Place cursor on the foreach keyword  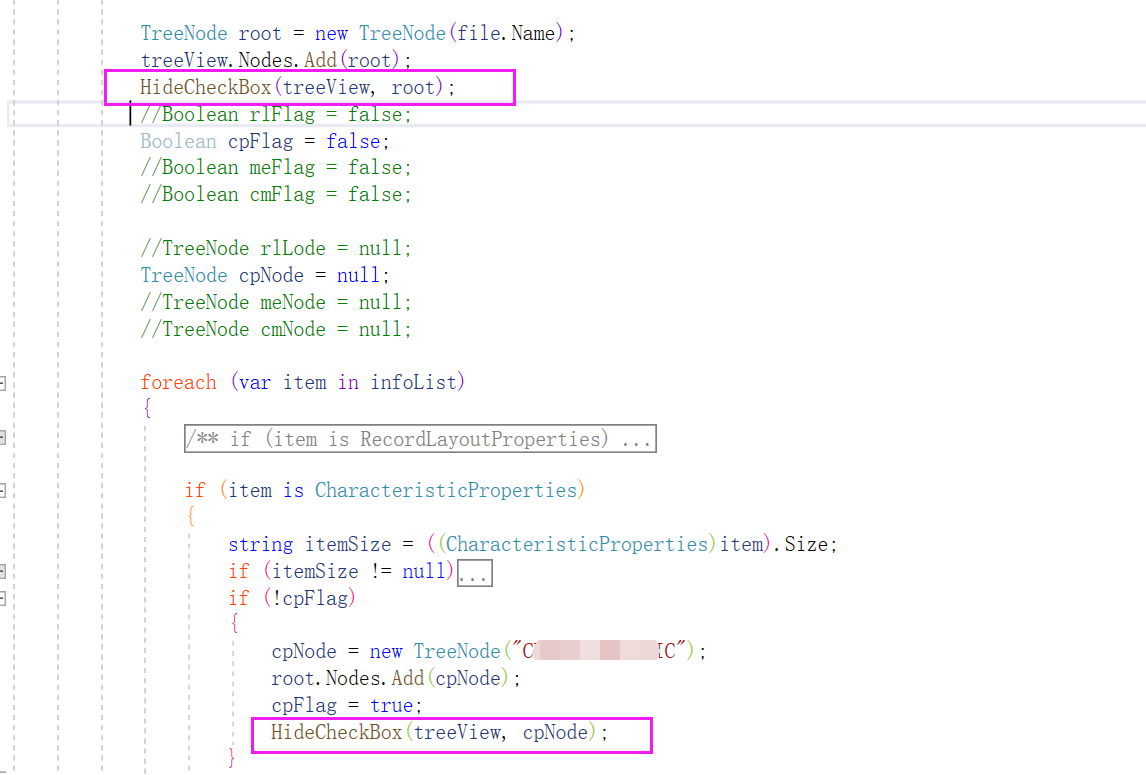[179, 382]
